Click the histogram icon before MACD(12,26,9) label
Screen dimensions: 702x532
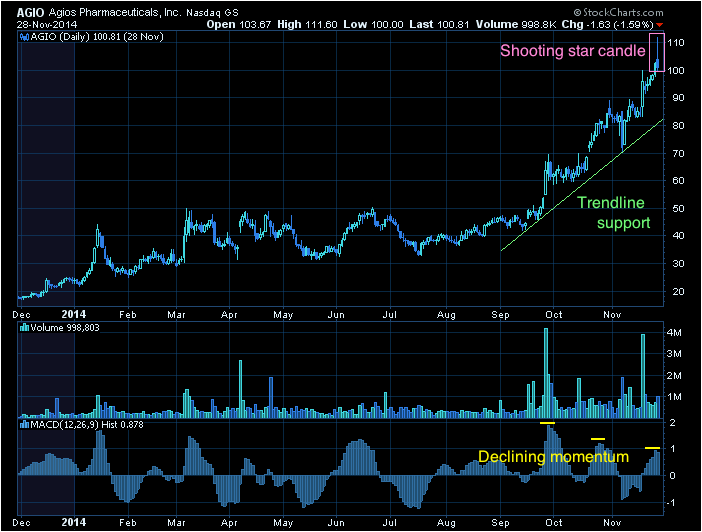coord(25,425)
